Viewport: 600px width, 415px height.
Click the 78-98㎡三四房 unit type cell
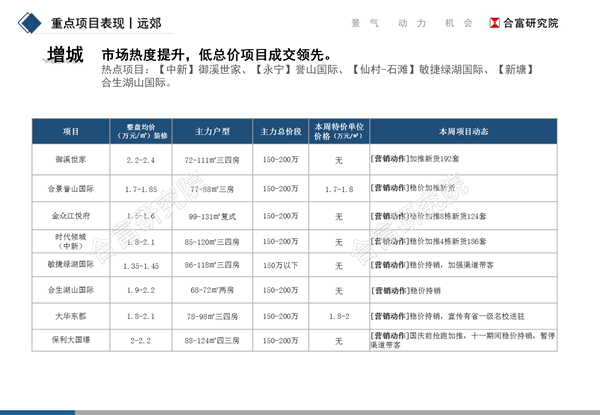pos(212,317)
